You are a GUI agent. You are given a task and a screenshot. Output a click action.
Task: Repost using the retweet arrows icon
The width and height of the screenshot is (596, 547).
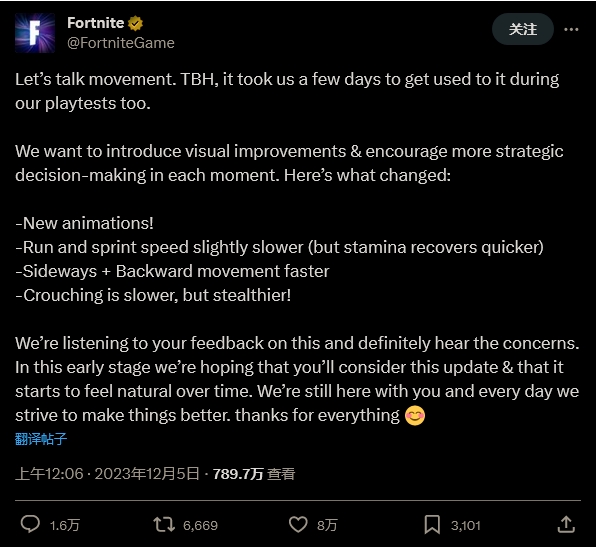[164, 525]
